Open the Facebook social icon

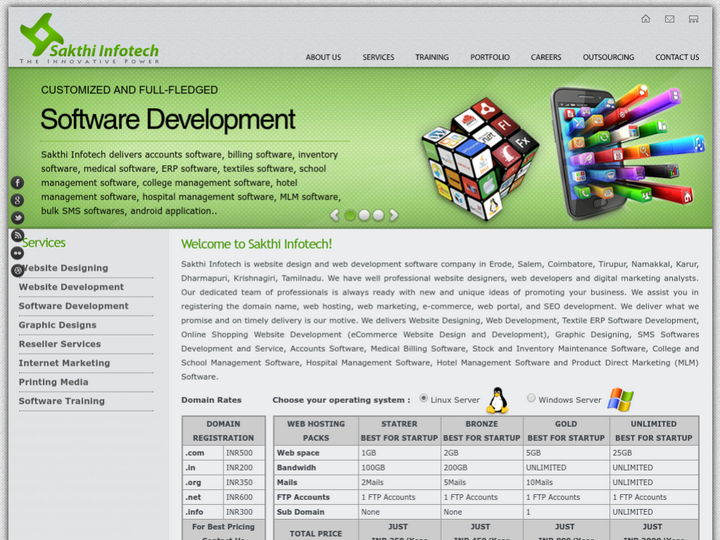[x=17, y=183]
